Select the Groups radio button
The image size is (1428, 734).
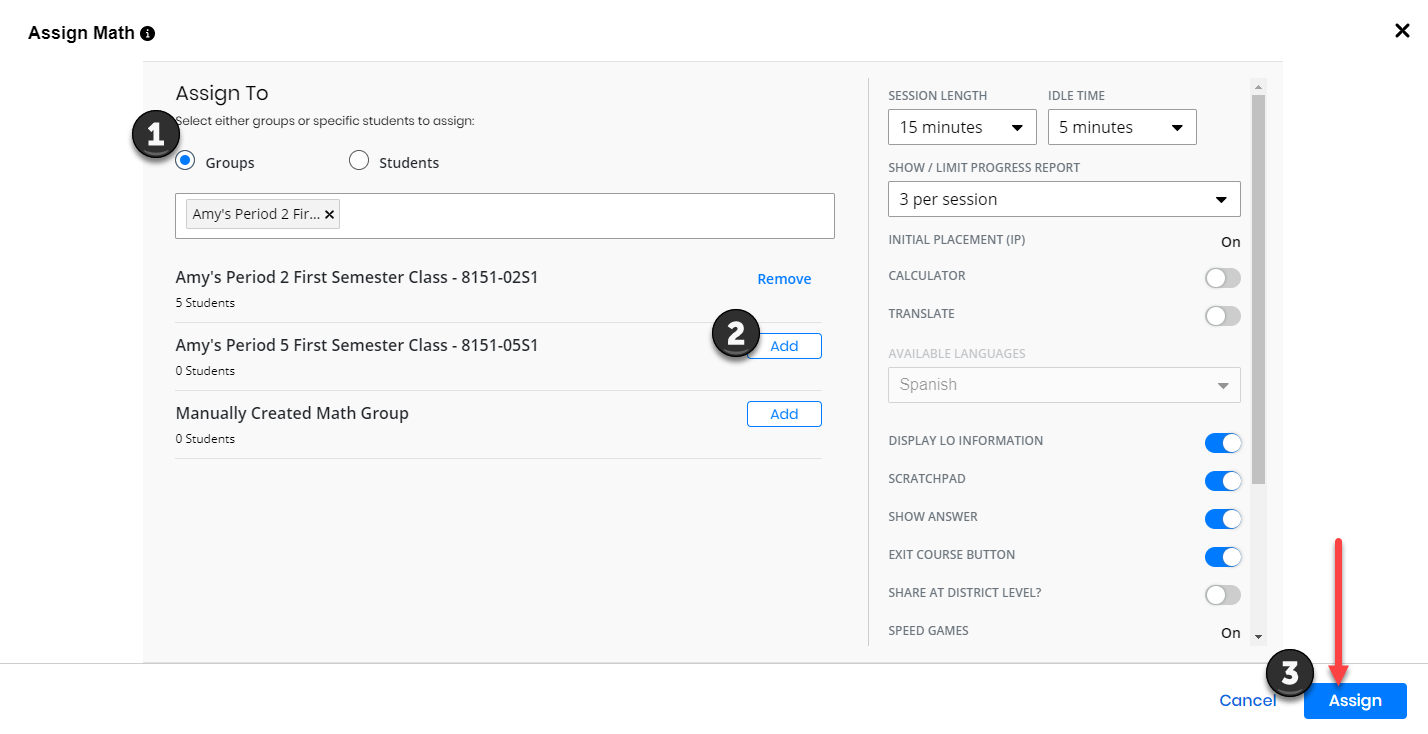184,161
